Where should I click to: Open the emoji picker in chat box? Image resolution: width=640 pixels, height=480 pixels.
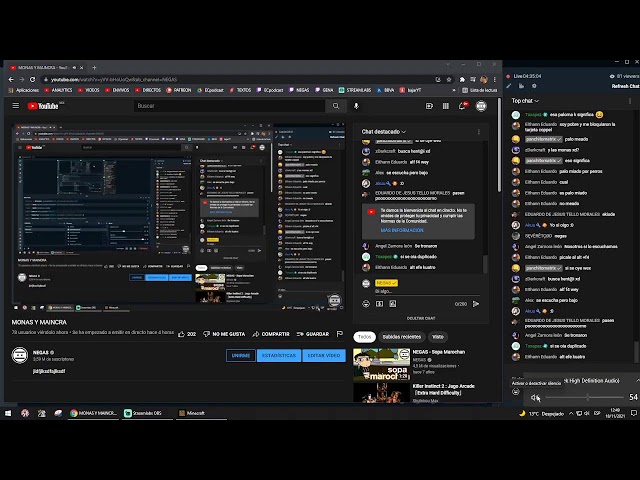coord(366,304)
